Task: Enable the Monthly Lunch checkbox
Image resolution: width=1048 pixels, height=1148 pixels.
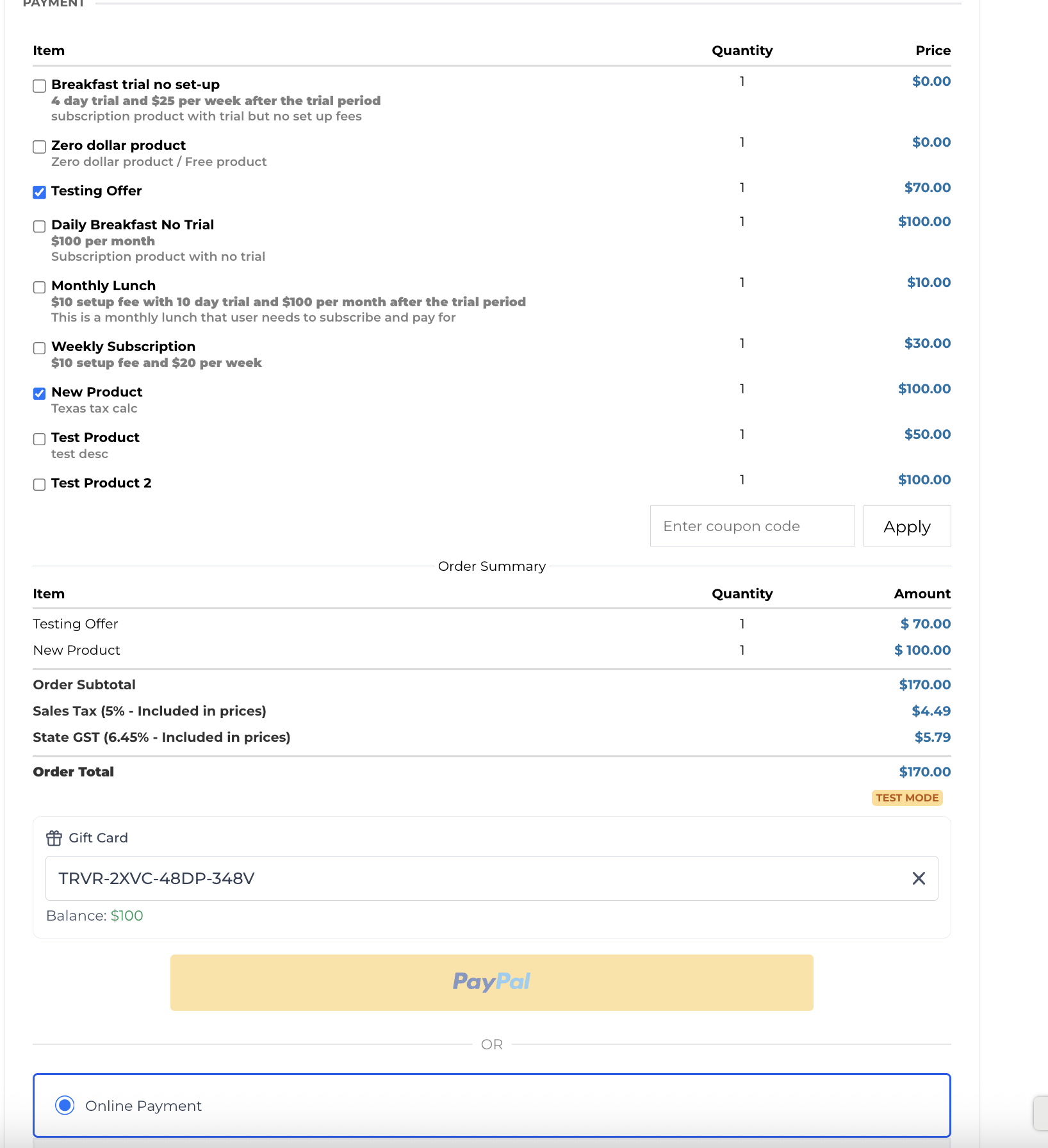Action: point(40,287)
